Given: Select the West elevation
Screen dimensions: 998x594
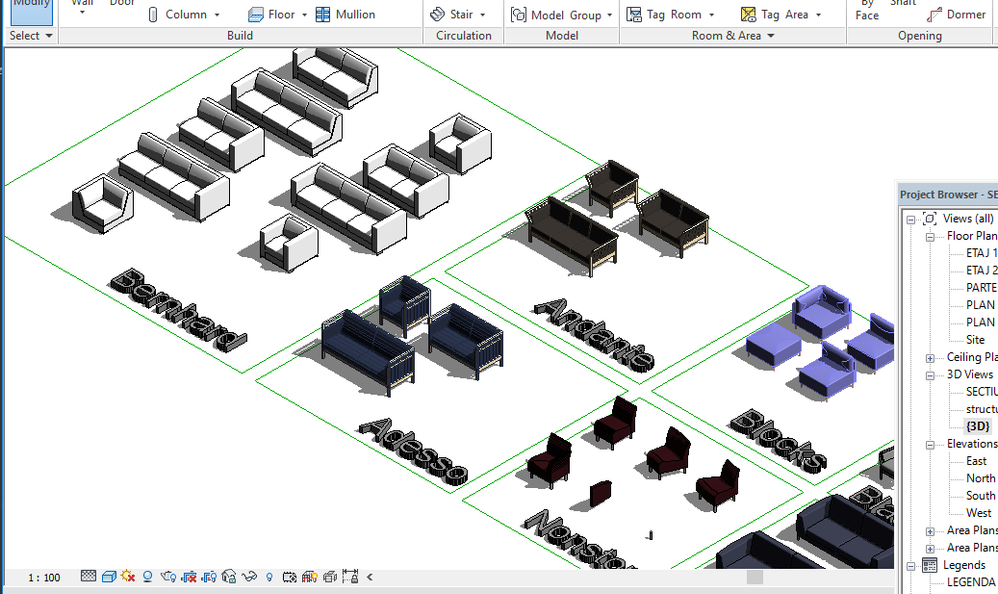Looking at the screenshot, I should tap(978, 513).
